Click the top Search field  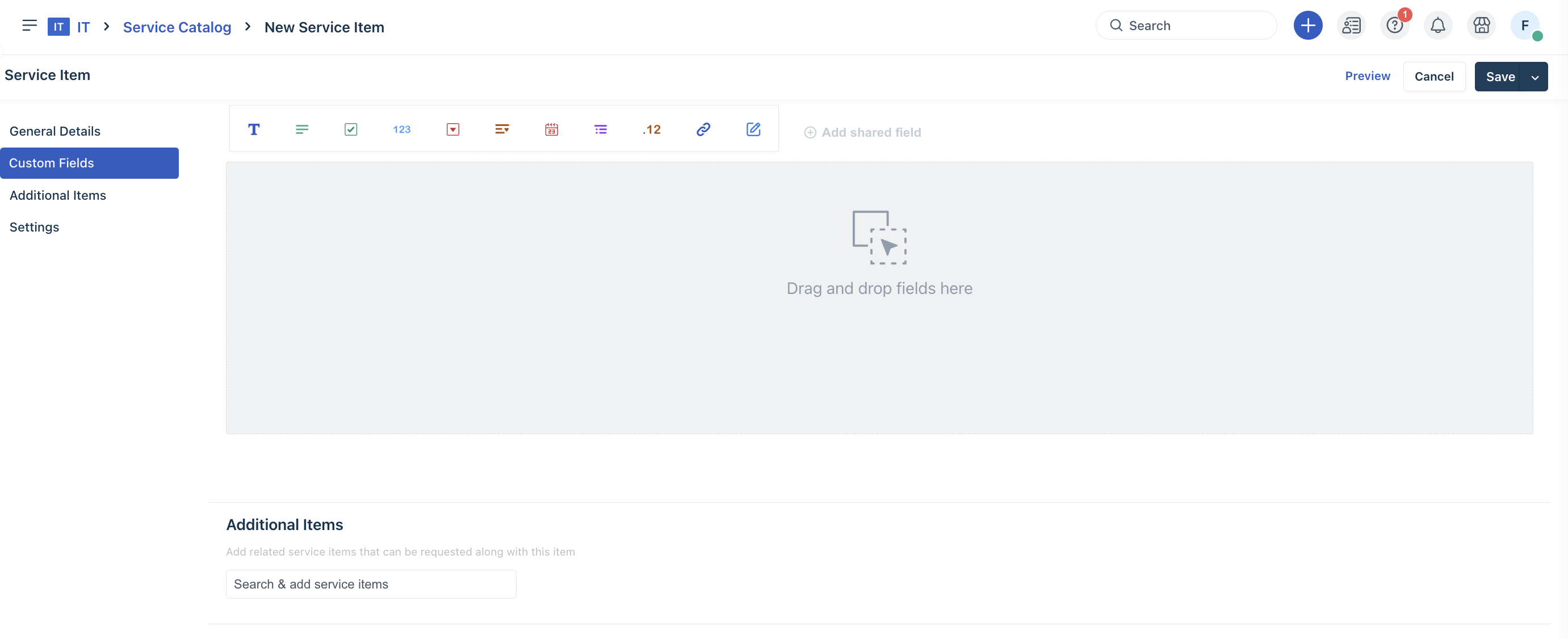(x=1187, y=26)
